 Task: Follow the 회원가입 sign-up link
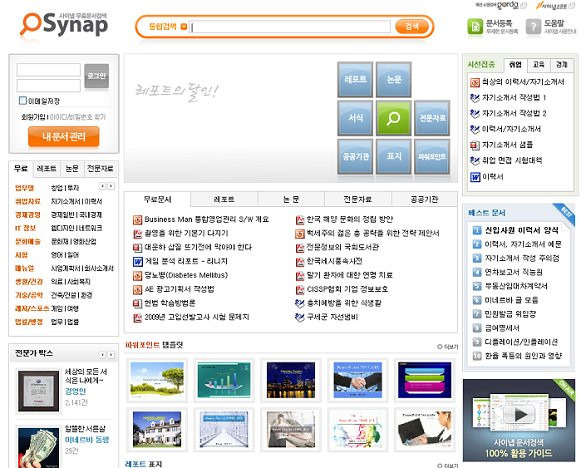point(33,117)
